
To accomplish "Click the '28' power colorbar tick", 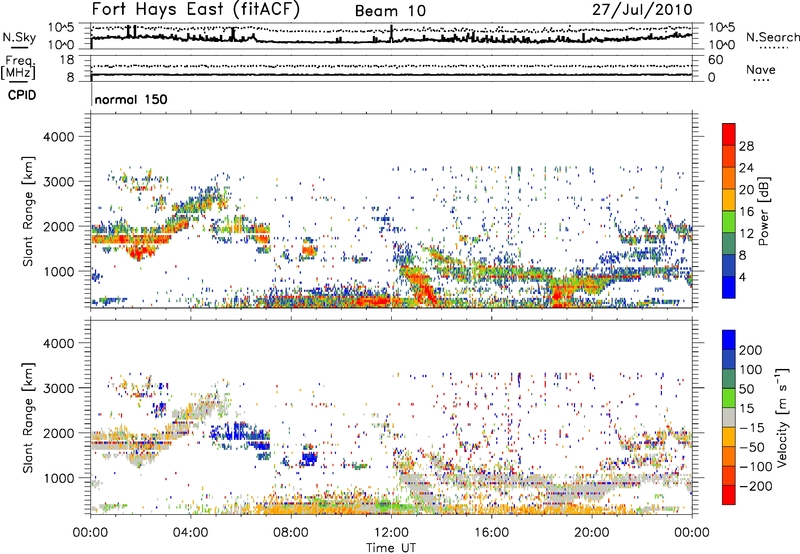I will 746,146.
